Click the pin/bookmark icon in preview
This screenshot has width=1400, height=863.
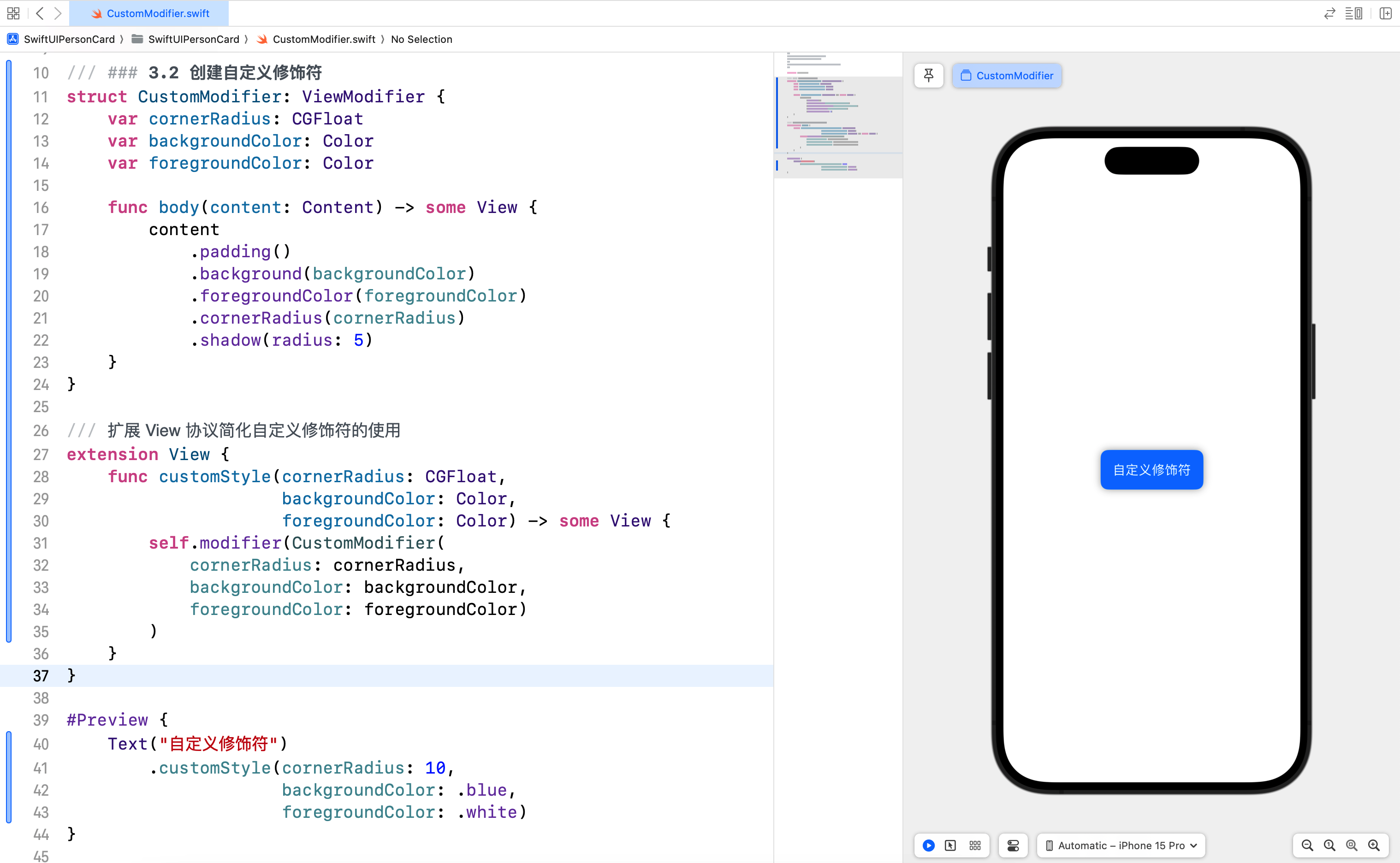tap(928, 75)
